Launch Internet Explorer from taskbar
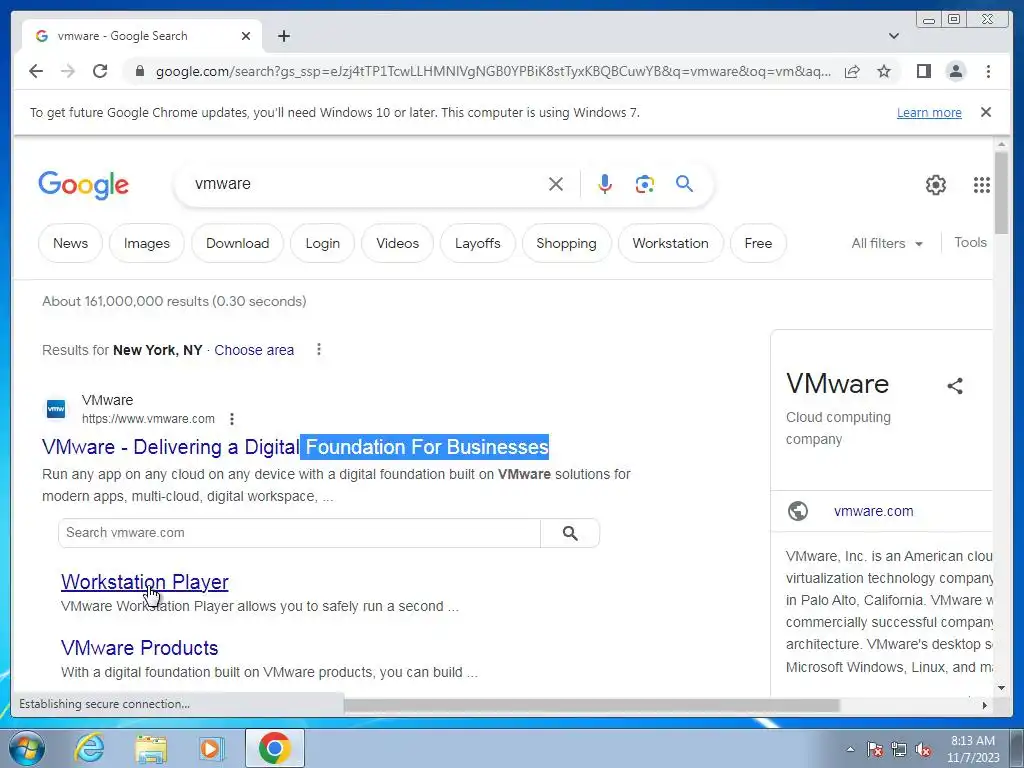This screenshot has width=1024, height=768. [x=89, y=748]
